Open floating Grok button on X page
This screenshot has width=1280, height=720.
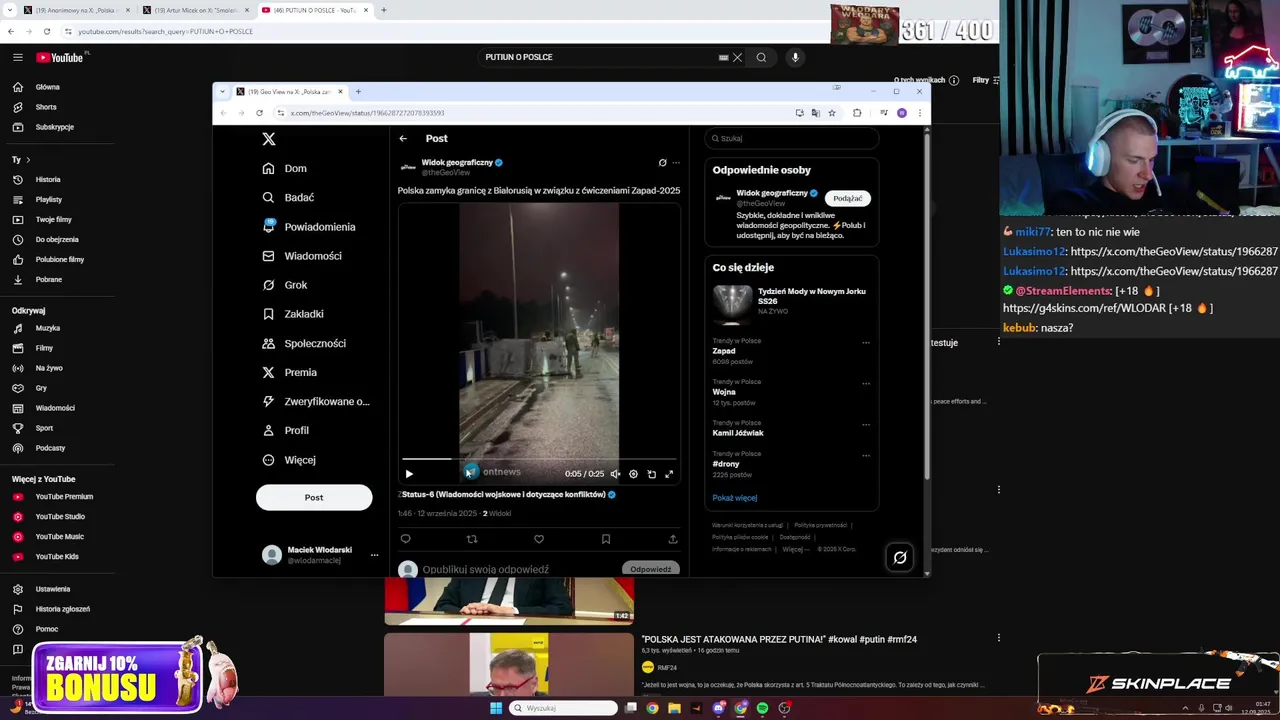900,558
